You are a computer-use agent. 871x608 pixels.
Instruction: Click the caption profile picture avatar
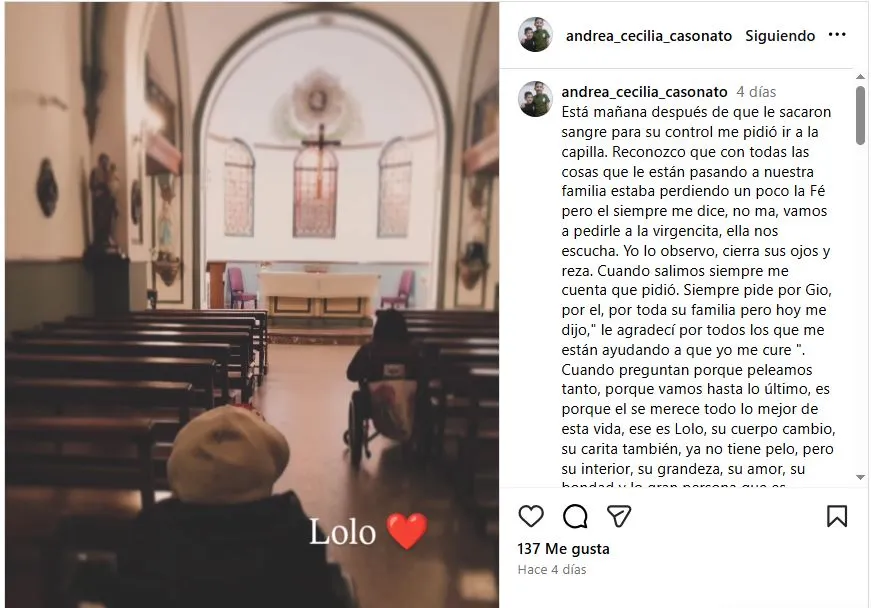click(x=535, y=99)
